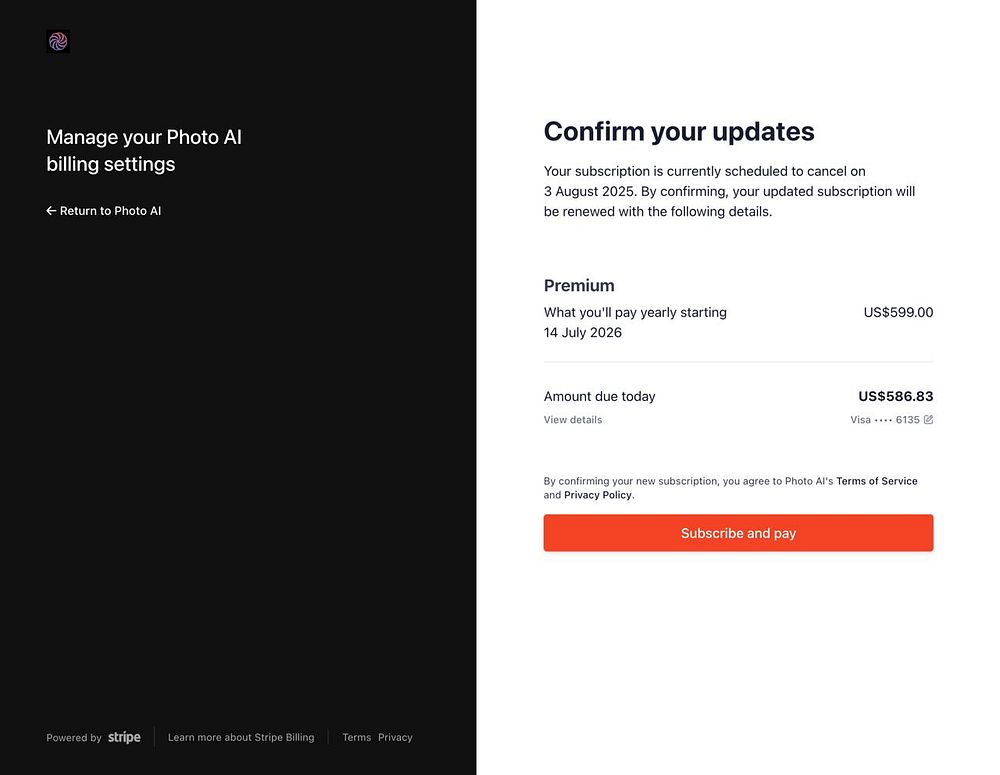Click the footer Privacy link
1000x775 pixels.
click(395, 737)
